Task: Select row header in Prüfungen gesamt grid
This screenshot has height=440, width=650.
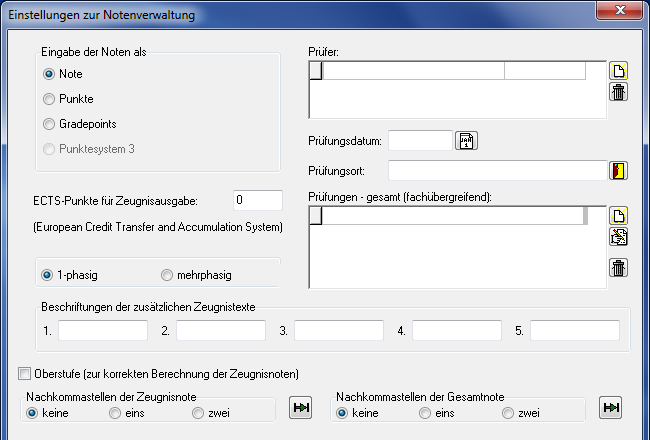Action: click(x=316, y=216)
